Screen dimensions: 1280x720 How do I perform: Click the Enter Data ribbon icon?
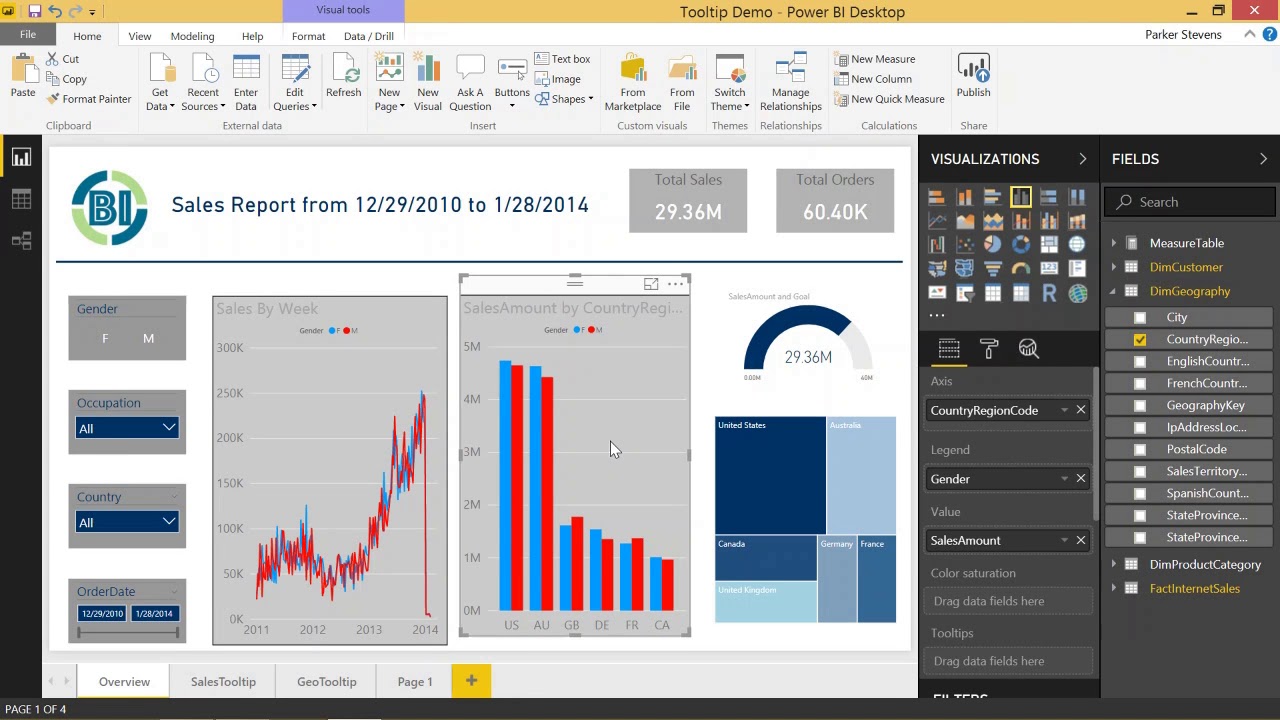(x=246, y=82)
